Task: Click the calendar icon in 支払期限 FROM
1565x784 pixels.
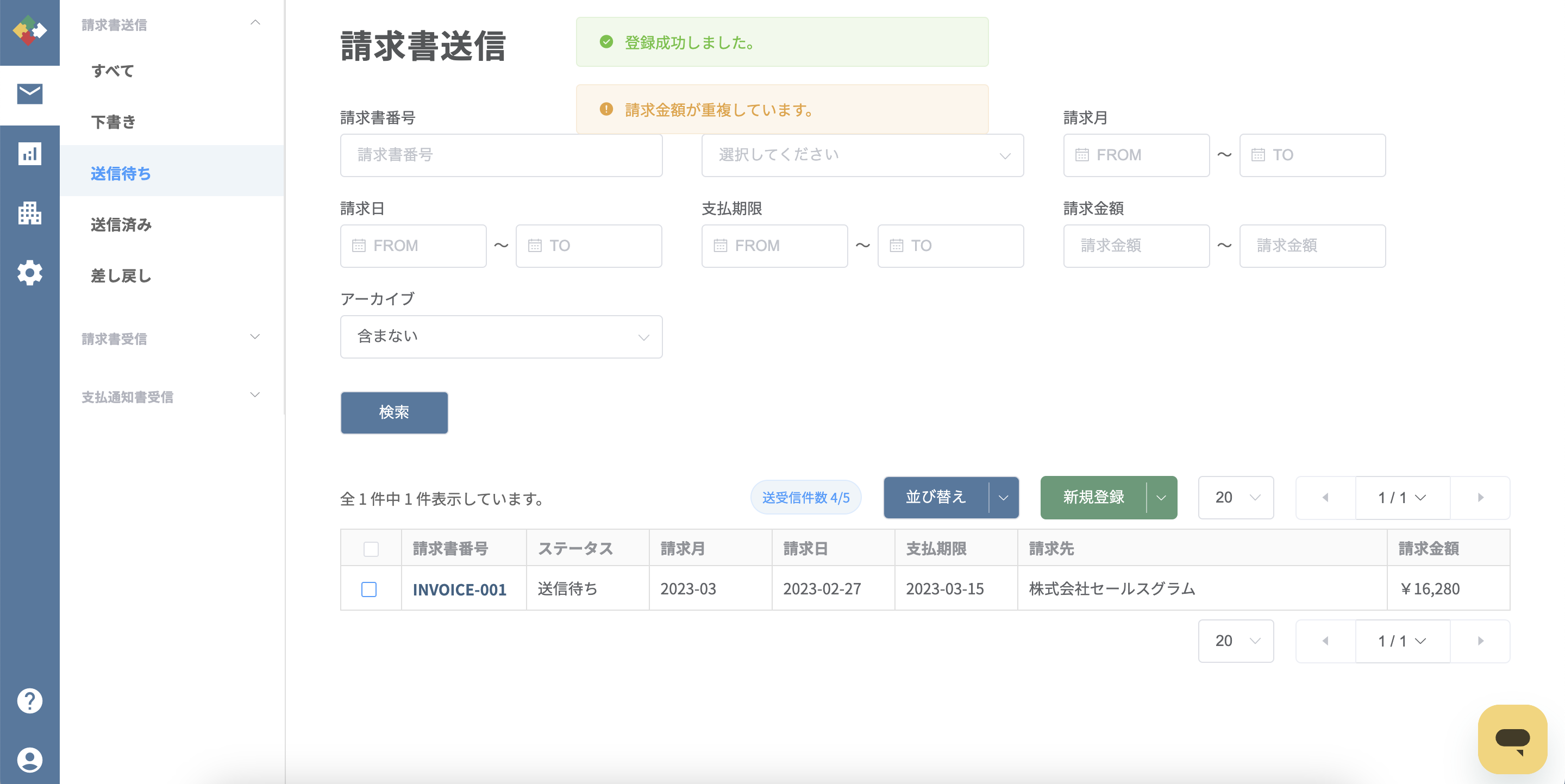Action: [721, 246]
